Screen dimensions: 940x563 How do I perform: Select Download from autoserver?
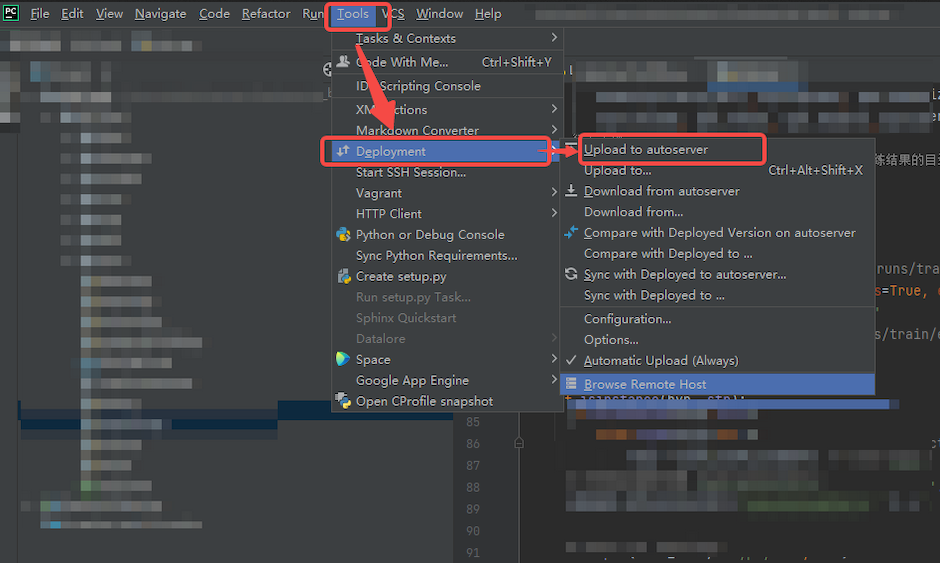tap(717, 191)
